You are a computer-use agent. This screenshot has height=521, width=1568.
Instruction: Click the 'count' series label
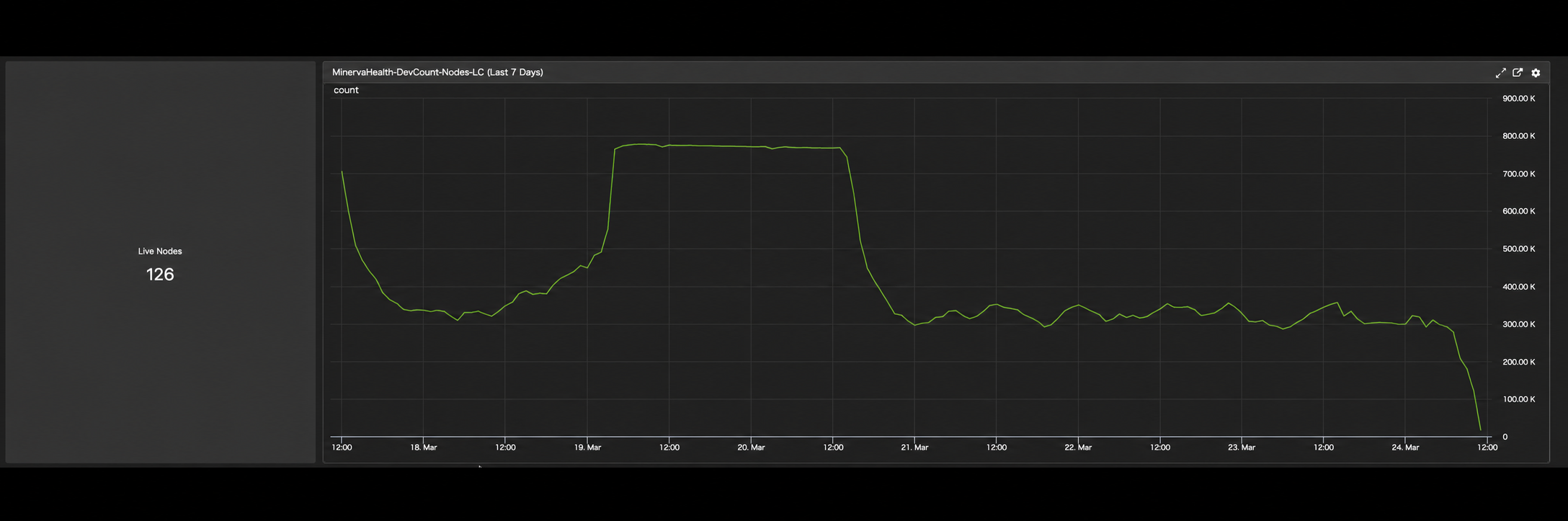(x=346, y=90)
